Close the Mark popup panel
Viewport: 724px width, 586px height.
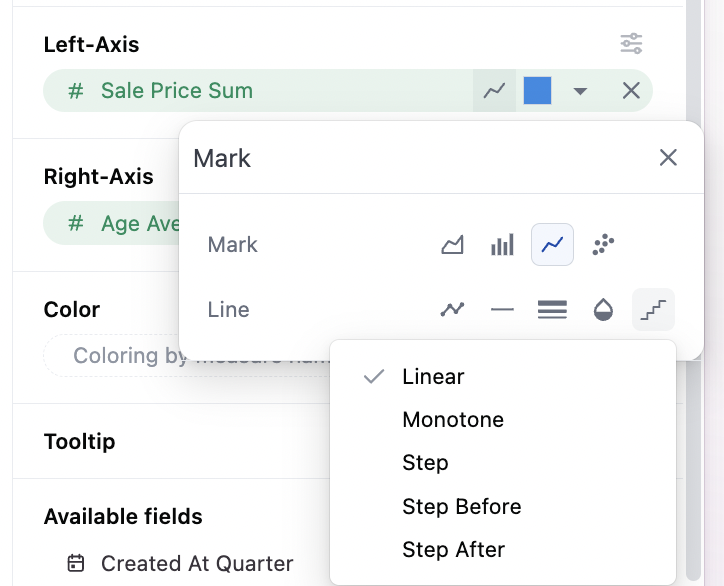point(668,158)
